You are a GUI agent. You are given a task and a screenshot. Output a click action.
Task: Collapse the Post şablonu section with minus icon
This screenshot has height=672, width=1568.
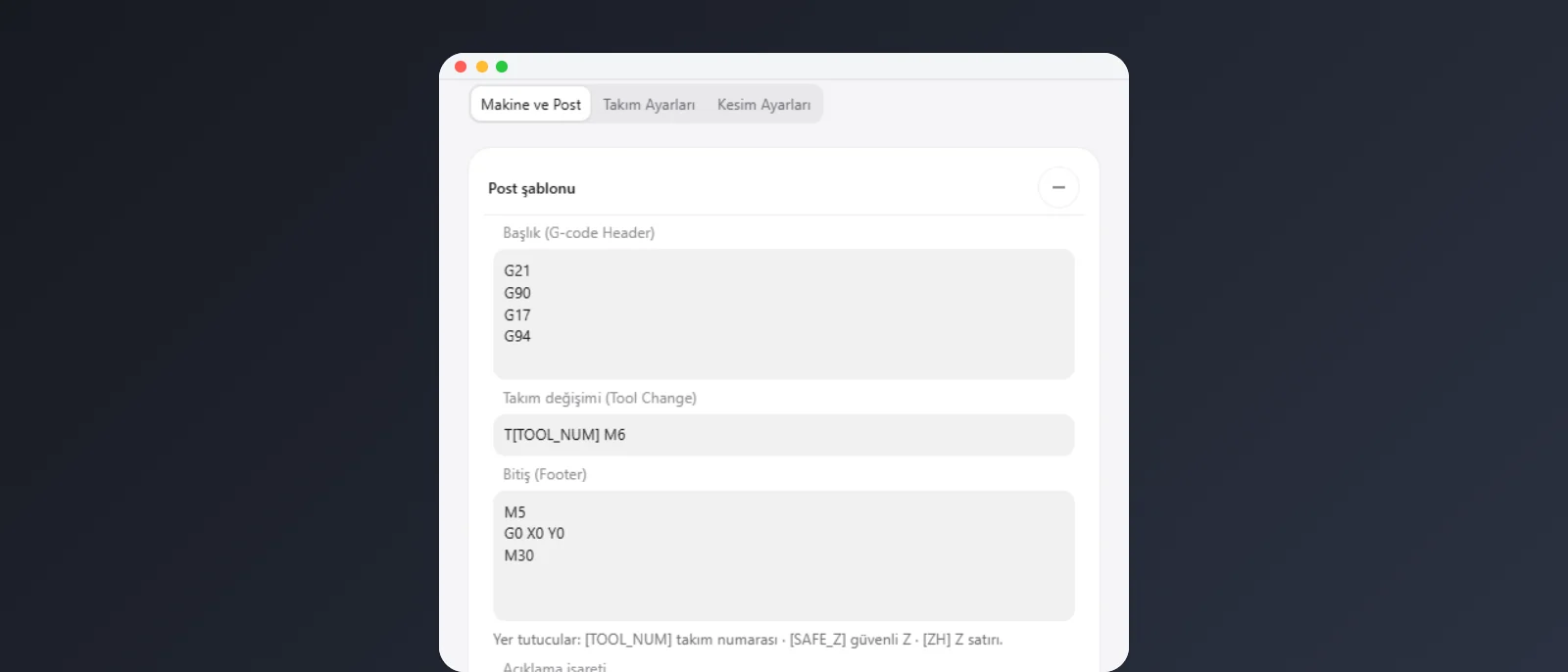pyautogui.click(x=1058, y=187)
